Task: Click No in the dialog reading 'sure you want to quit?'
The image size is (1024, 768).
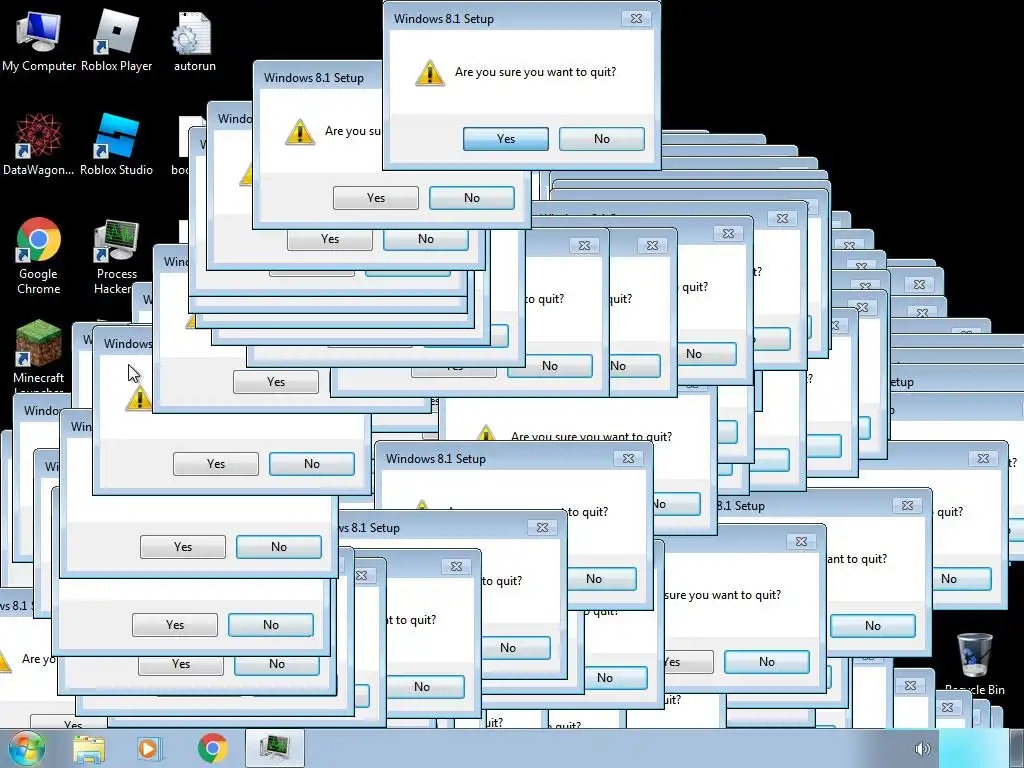Action: (x=767, y=662)
